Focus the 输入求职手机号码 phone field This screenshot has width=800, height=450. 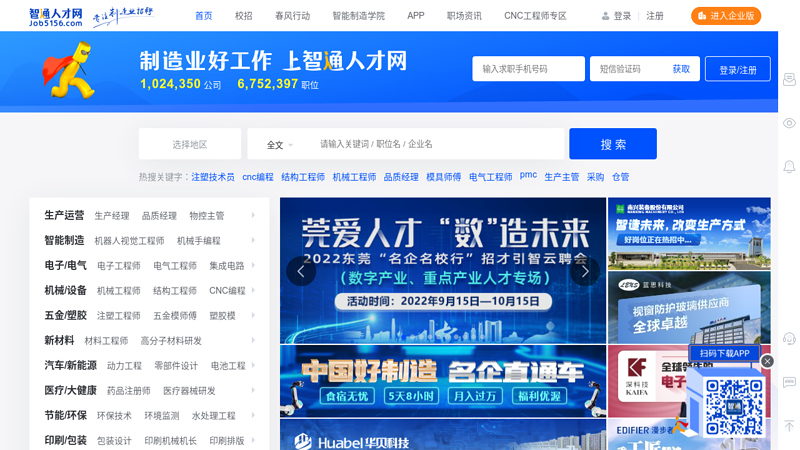[528, 69]
